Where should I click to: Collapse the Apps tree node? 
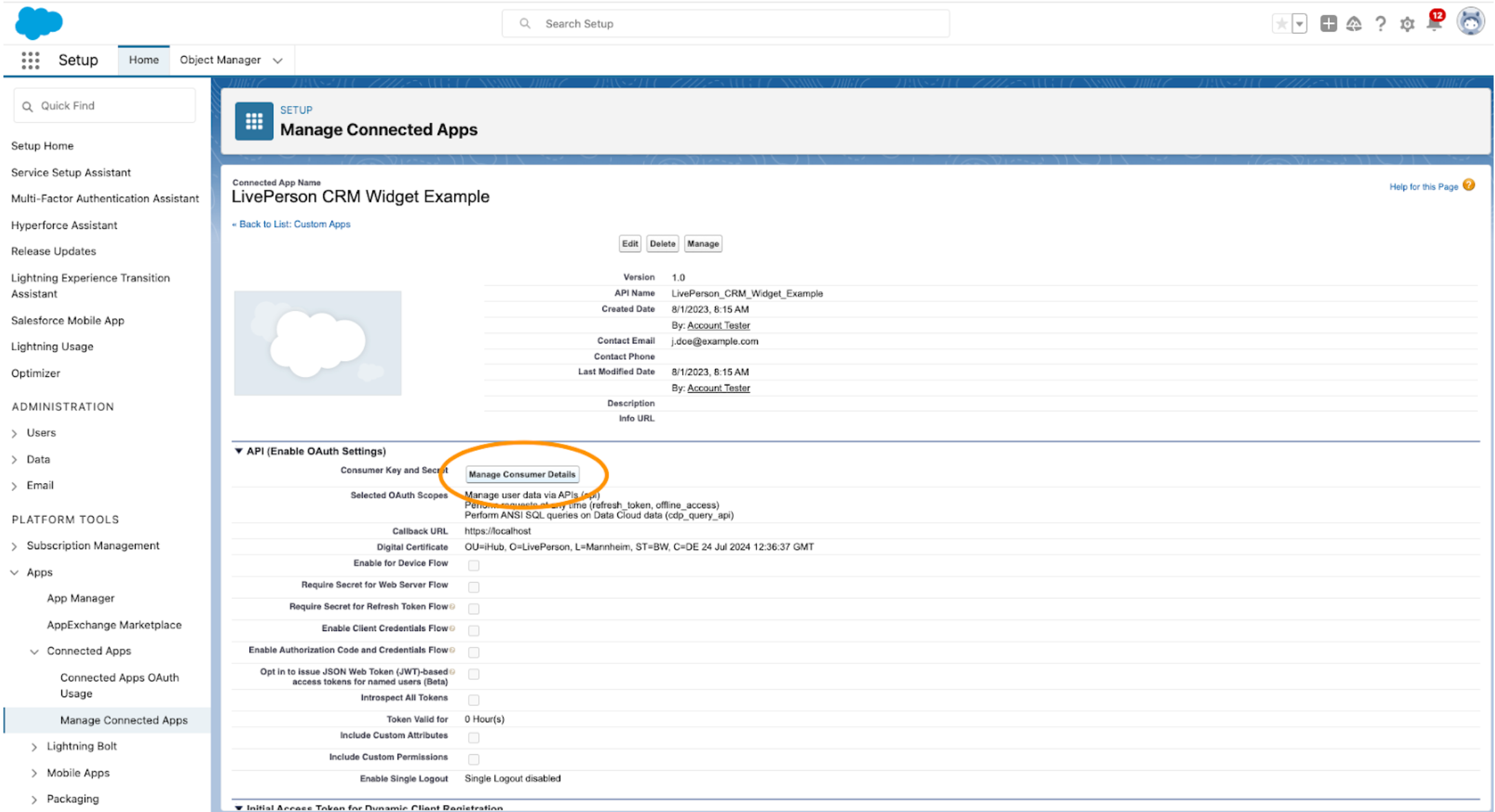(14, 573)
